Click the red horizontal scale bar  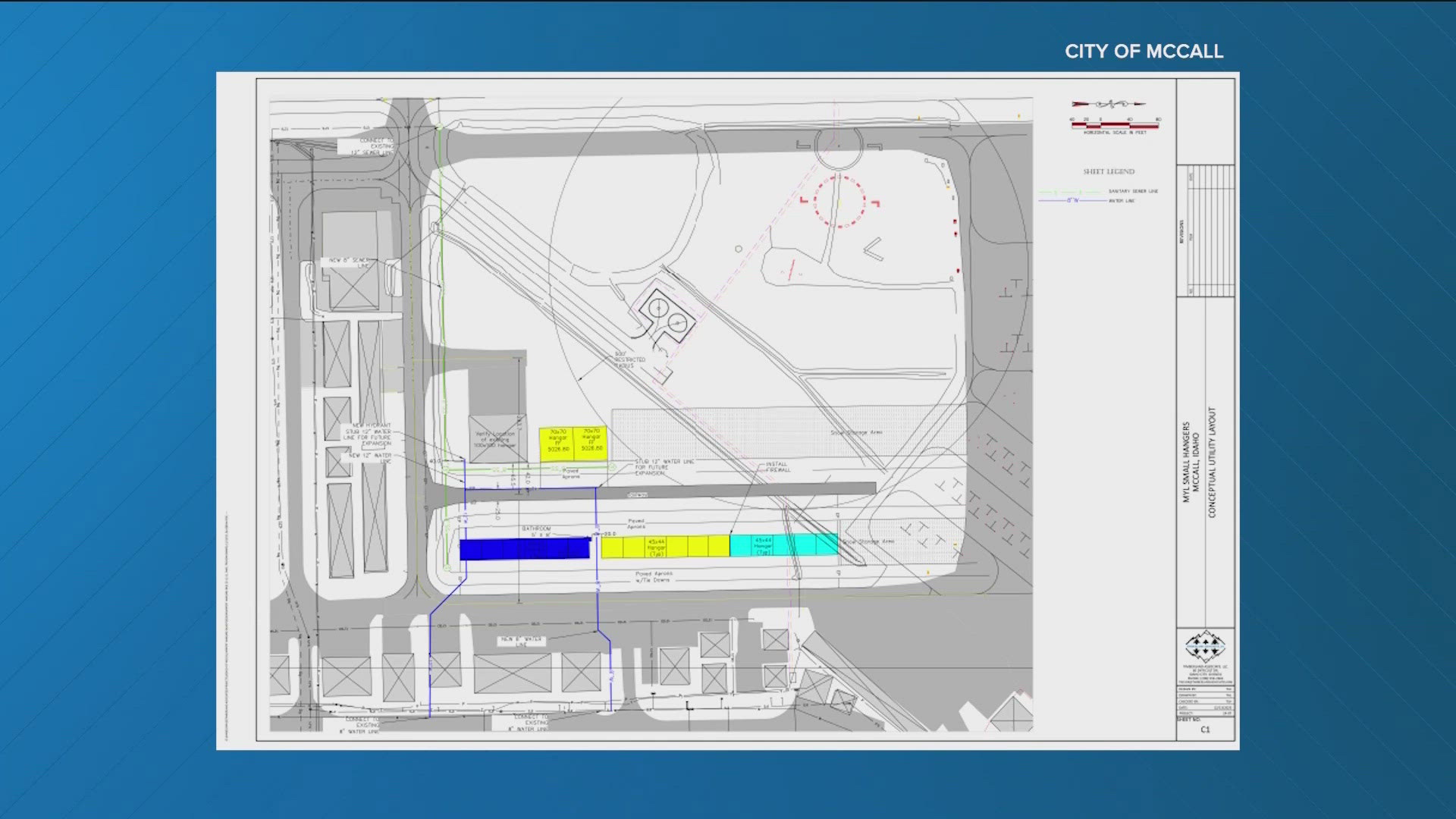pyautogui.click(x=1115, y=124)
